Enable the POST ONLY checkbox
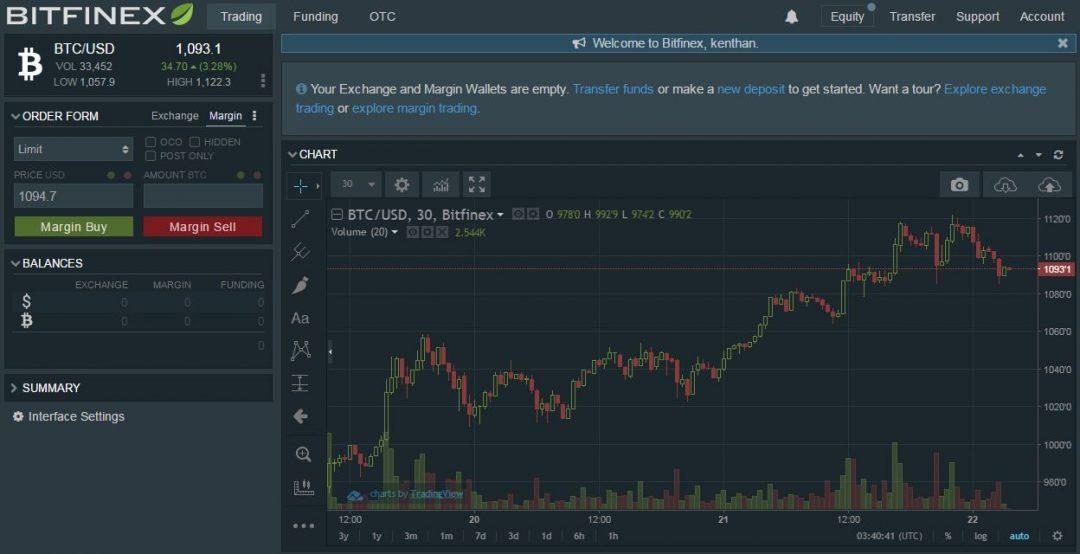Screen dimensions: 1080x554 coord(150,156)
